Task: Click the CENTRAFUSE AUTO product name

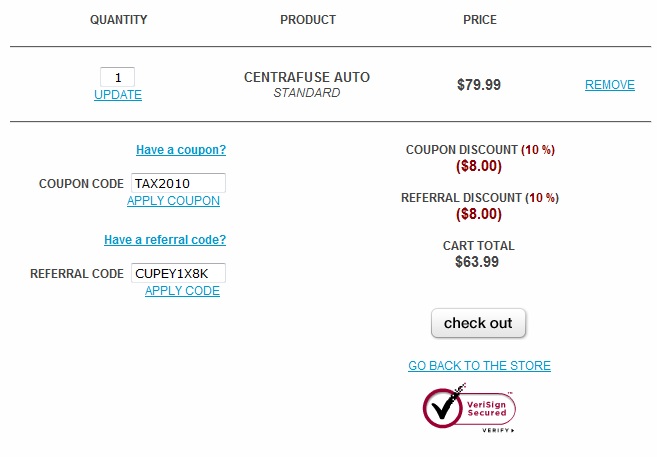Action: (307, 77)
